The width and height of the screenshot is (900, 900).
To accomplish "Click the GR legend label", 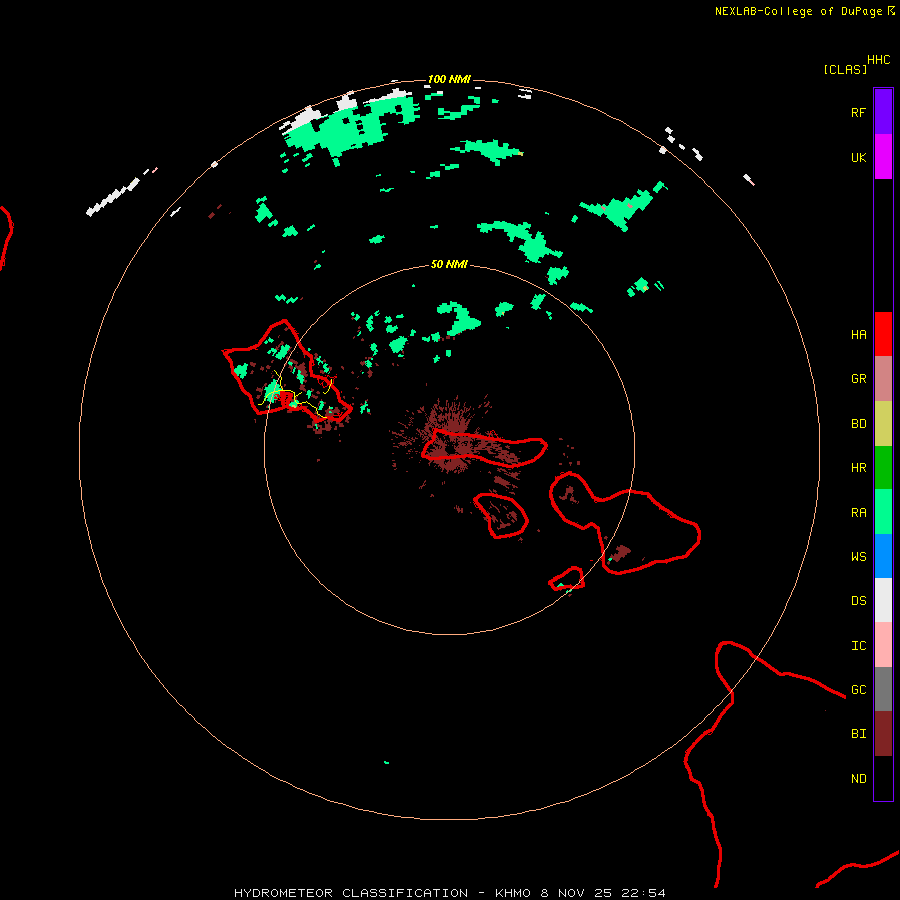I will coord(859,379).
